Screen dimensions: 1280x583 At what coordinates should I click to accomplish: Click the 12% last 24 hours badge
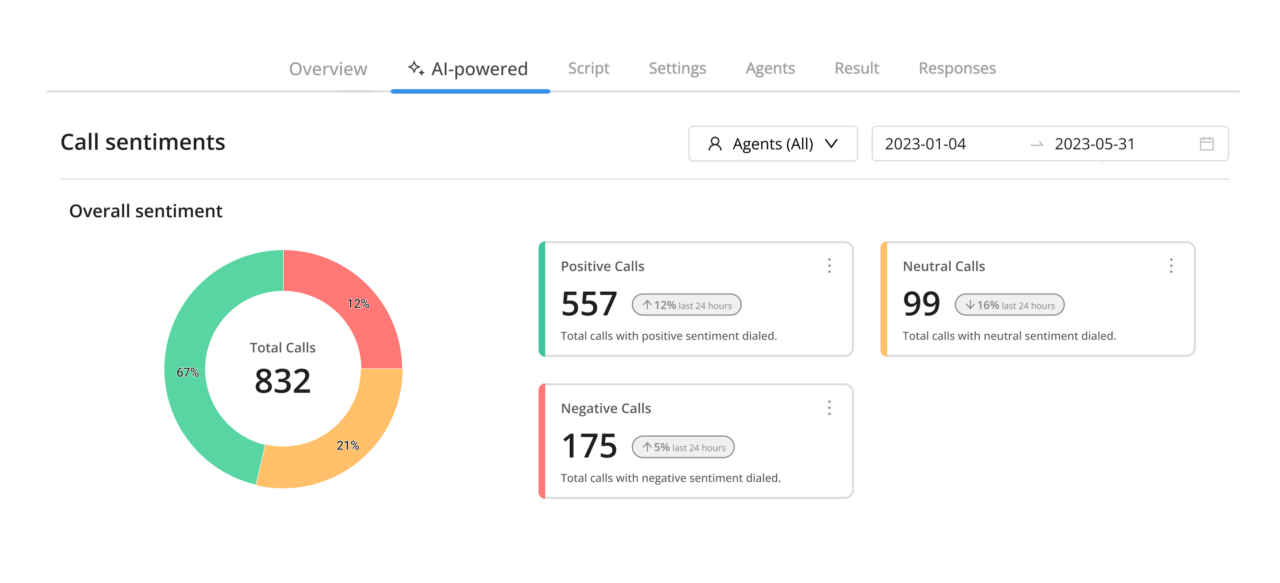coord(686,304)
